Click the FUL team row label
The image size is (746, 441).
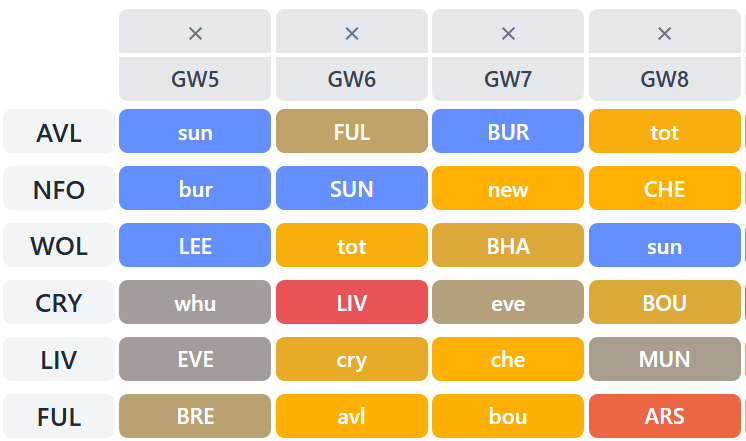tap(59, 416)
